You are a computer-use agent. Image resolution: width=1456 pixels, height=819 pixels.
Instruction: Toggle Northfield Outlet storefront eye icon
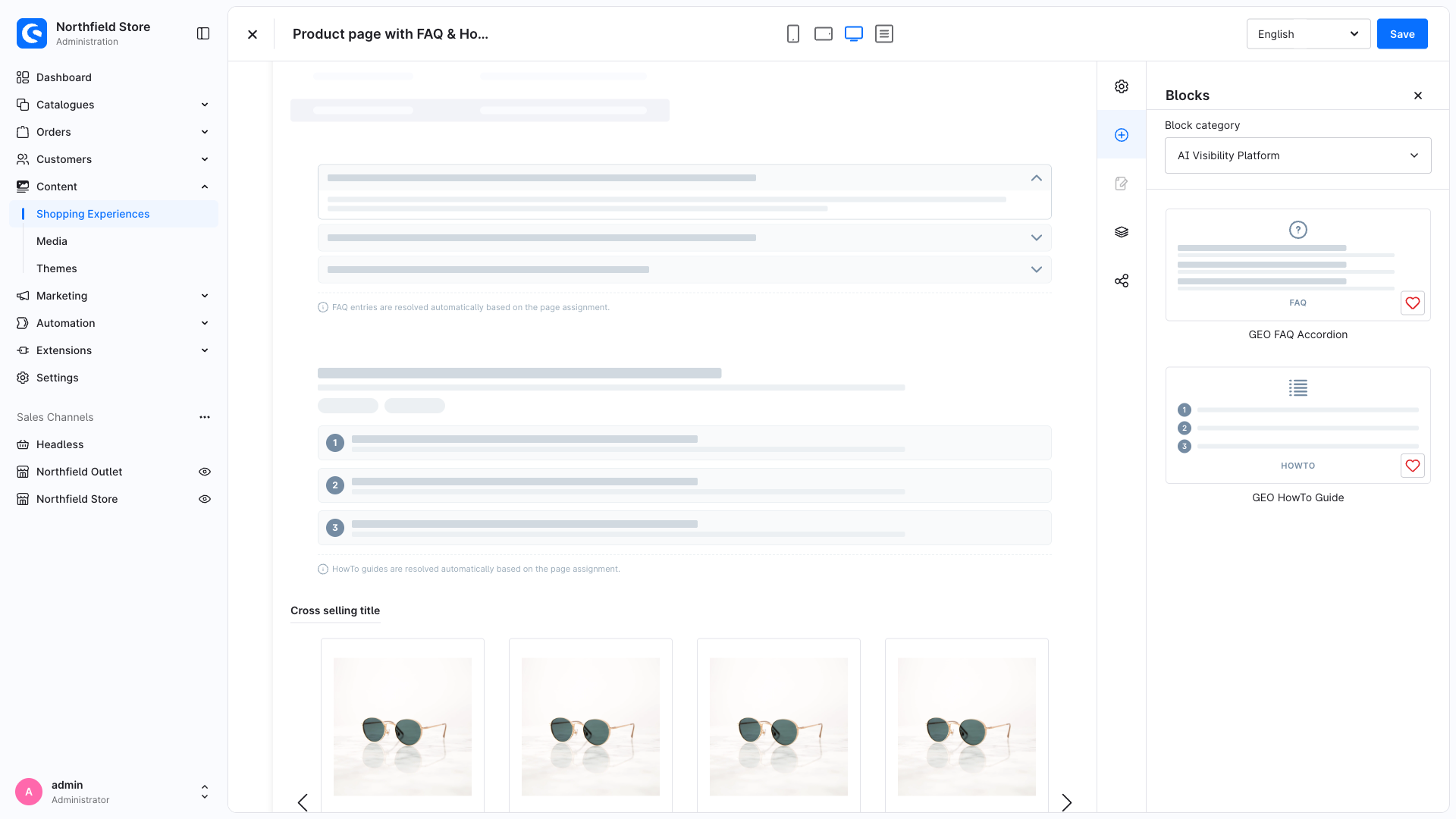click(x=205, y=472)
